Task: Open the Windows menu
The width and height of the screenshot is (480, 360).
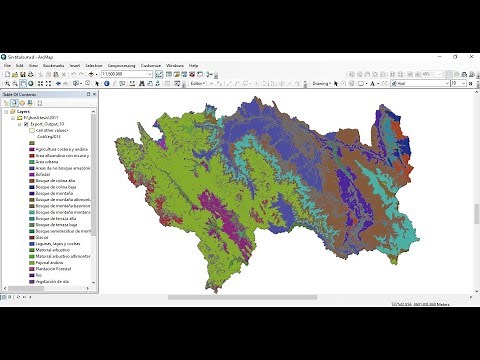Action: coord(175,66)
